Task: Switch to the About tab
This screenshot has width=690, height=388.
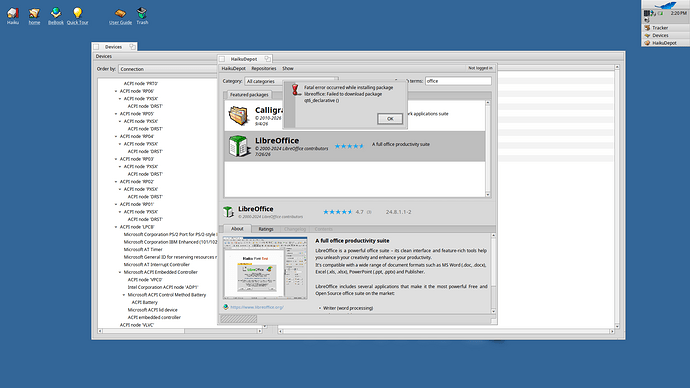Action: (237, 229)
